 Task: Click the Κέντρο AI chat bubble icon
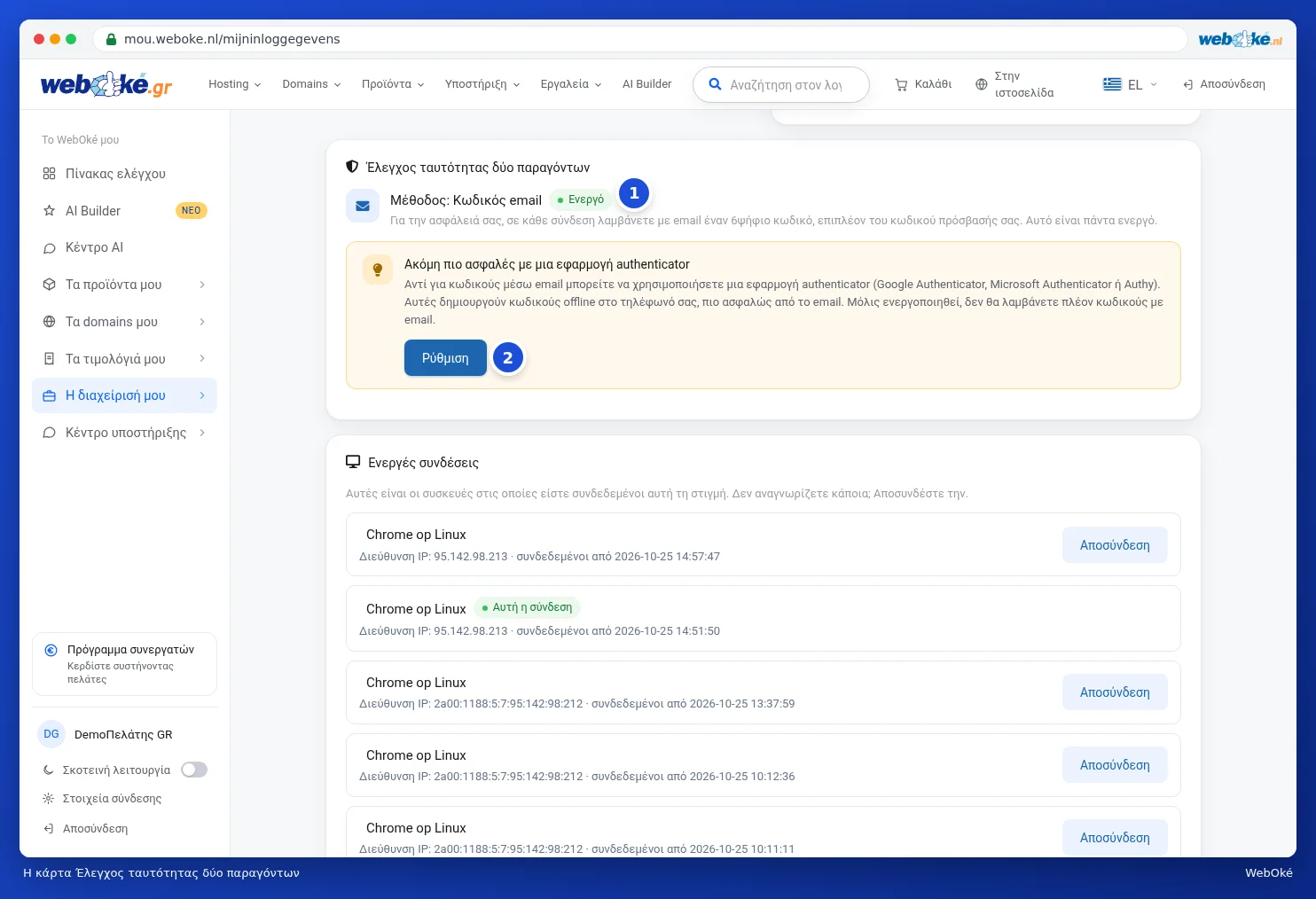(x=49, y=248)
